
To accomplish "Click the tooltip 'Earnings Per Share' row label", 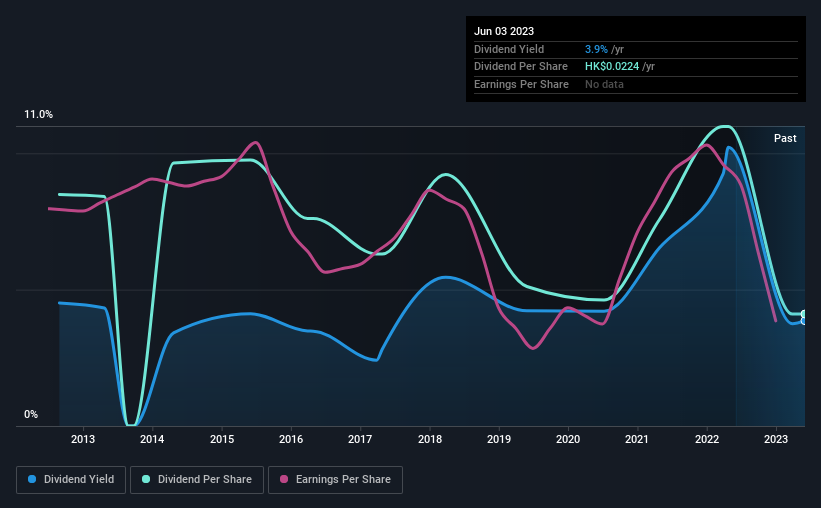I will (521, 84).
